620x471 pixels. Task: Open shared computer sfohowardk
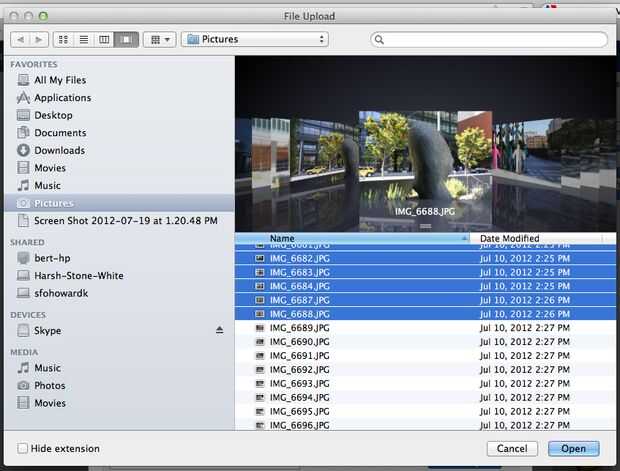(x=119, y=293)
